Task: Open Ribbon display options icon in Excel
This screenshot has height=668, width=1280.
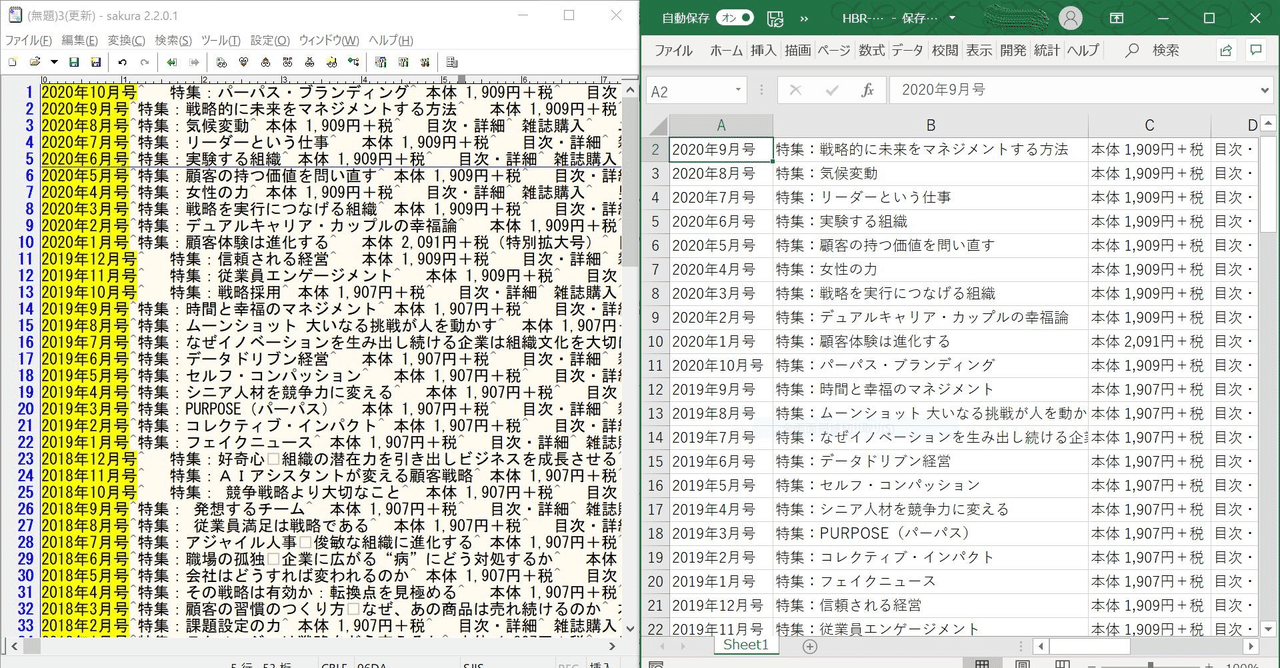Action: point(1116,18)
